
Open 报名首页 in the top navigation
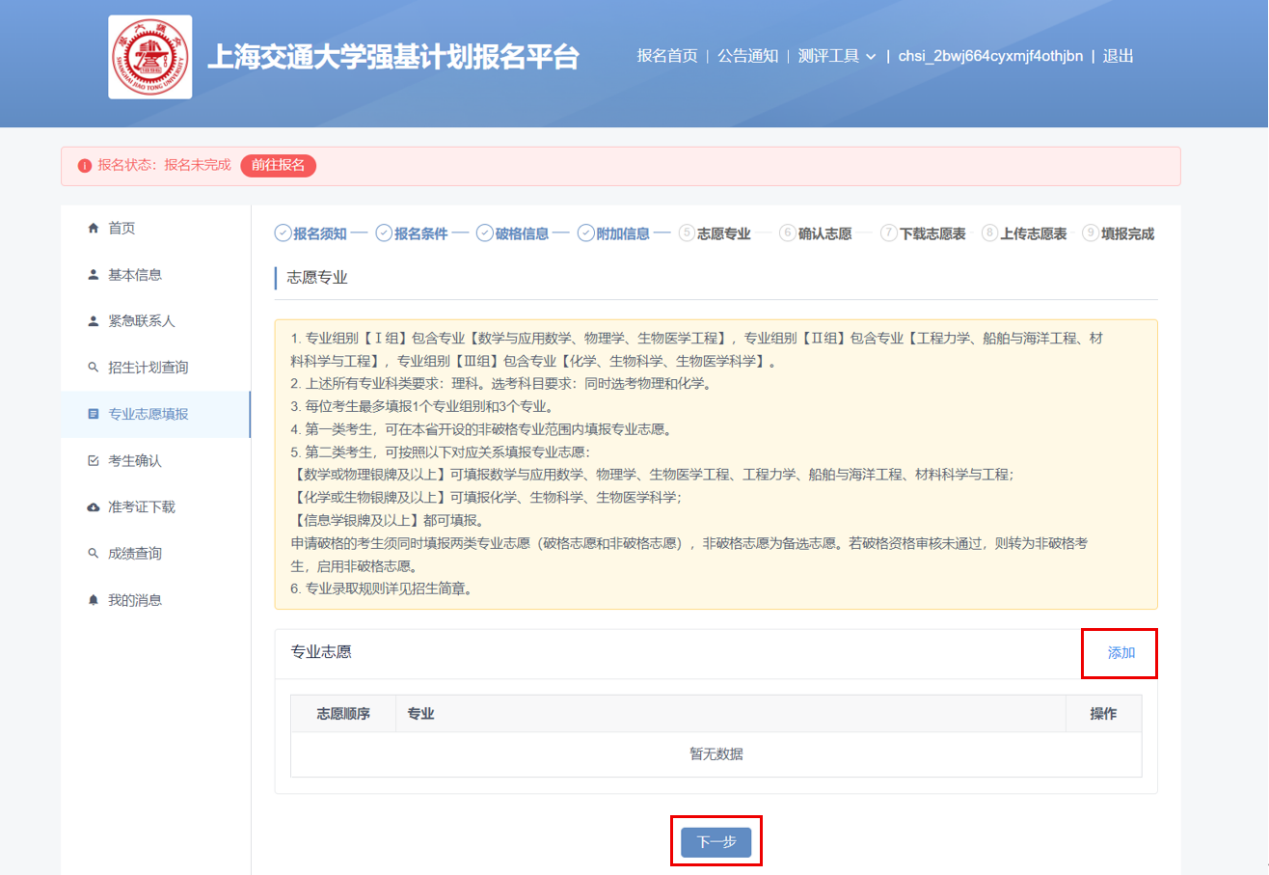click(667, 56)
